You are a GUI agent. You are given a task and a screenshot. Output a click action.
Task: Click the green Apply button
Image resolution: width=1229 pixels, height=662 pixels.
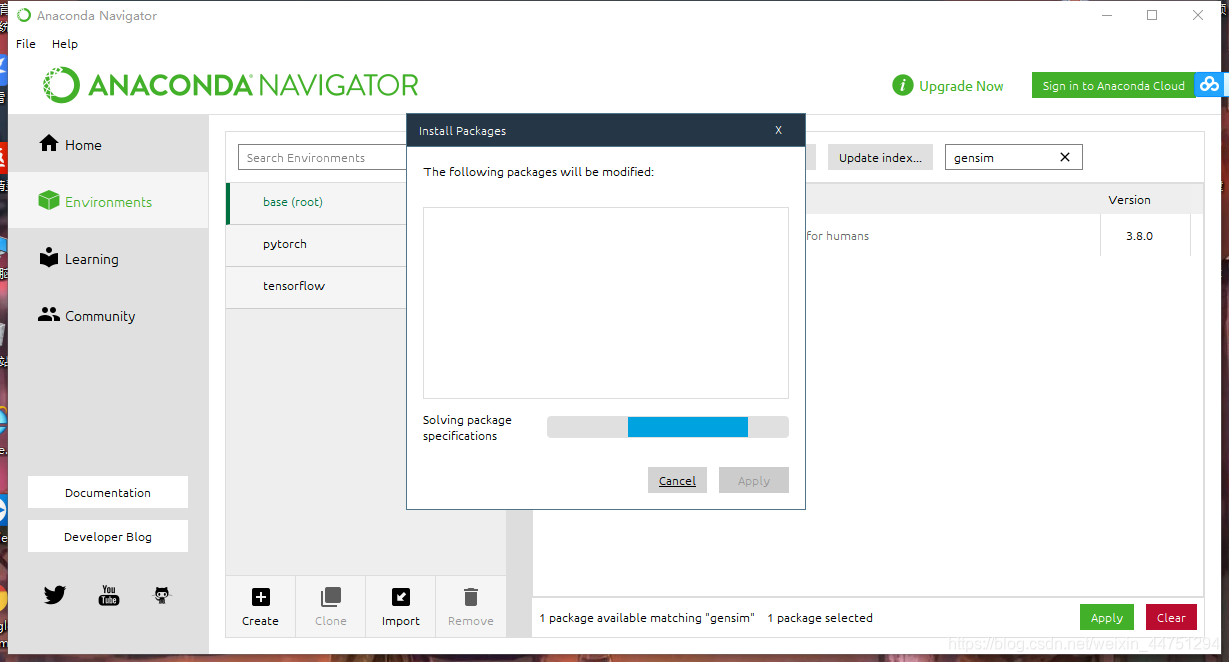[1107, 617]
